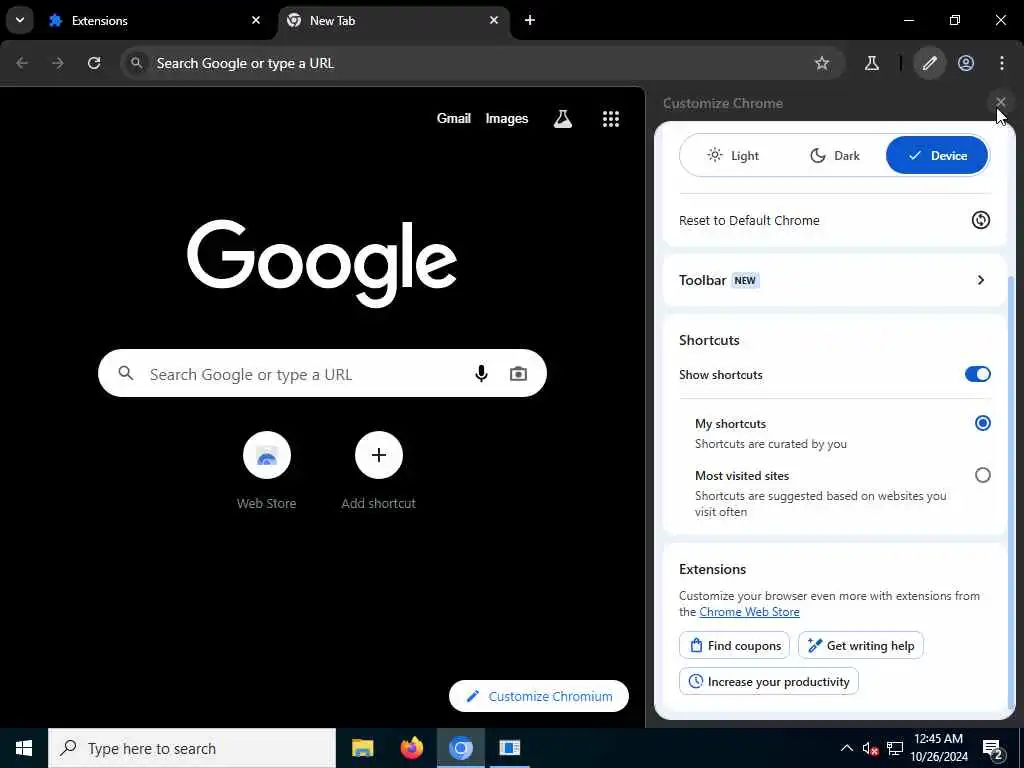
Task: Close the New Tab tab
Action: click(x=494, y=20)
